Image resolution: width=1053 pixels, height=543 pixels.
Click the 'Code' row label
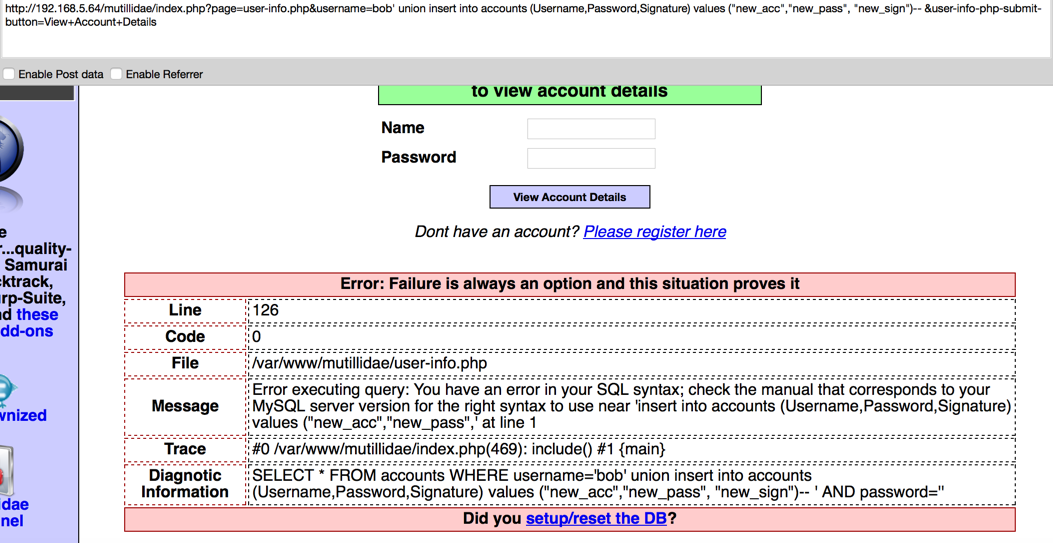click(x=185, y=336)
